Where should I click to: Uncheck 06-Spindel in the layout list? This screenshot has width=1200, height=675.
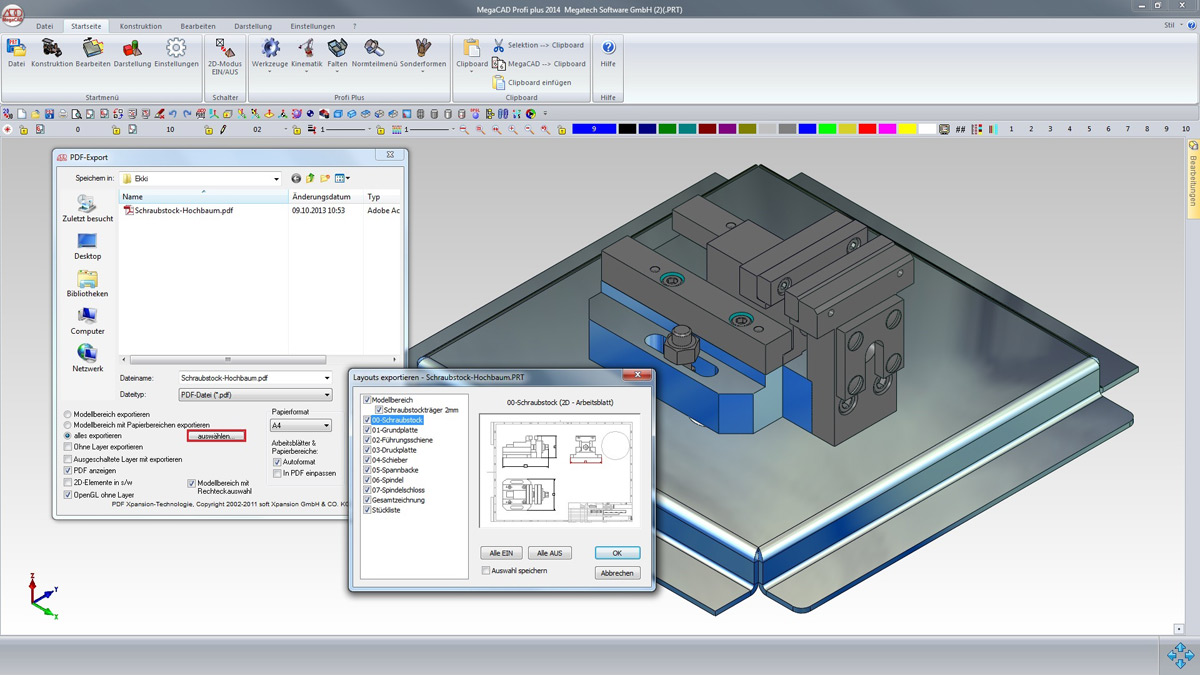[x=367, y=480]
